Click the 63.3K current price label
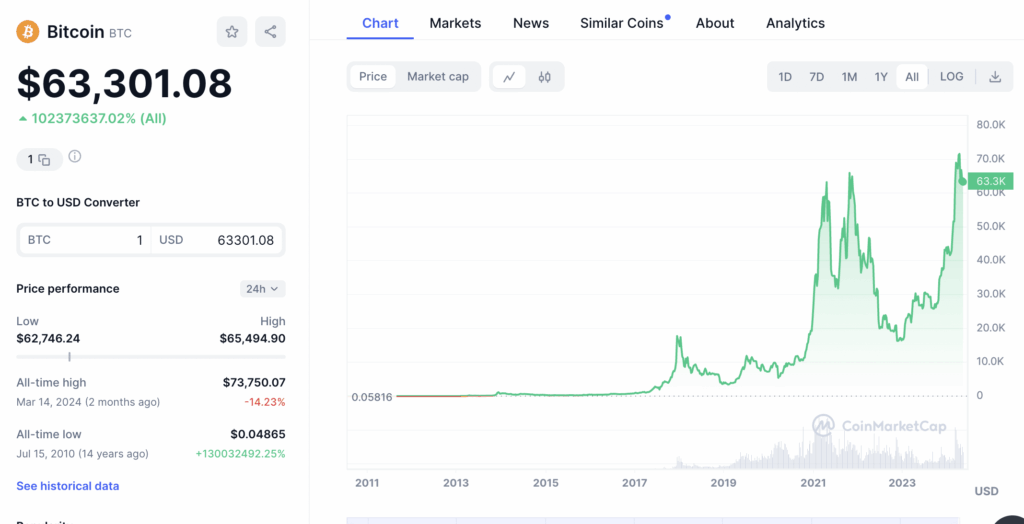 [x=990, y=181]
